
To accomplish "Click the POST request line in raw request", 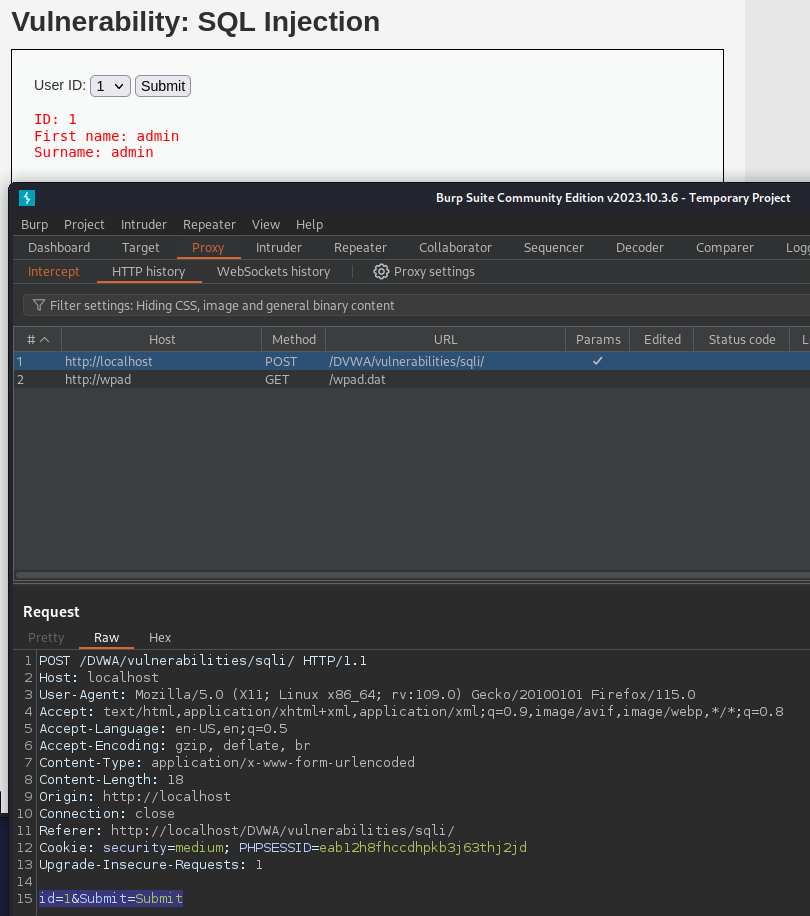I will point(203,661).
